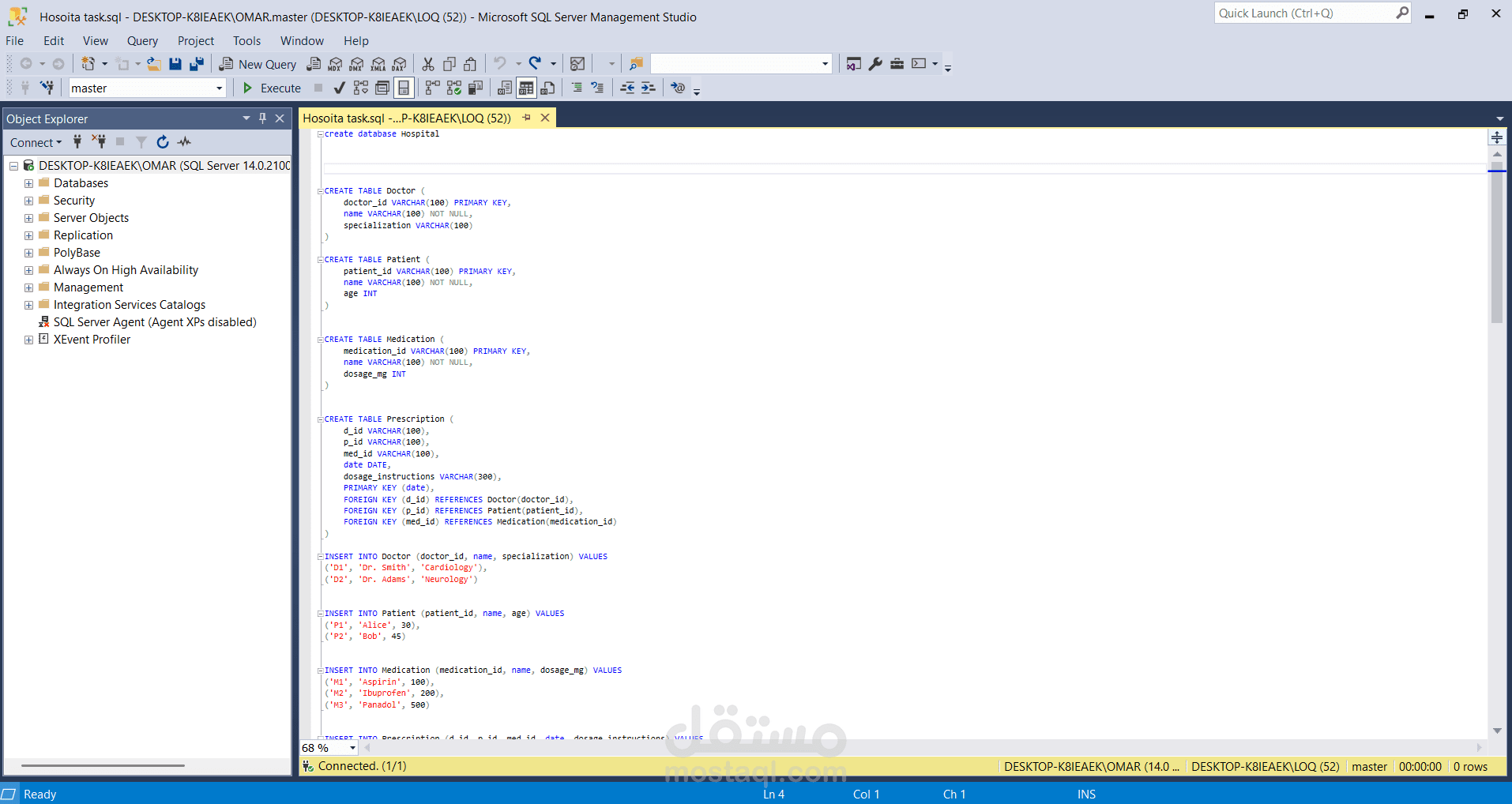
Task: Open the available databases dropdown showing master
Action: (219, 88)
